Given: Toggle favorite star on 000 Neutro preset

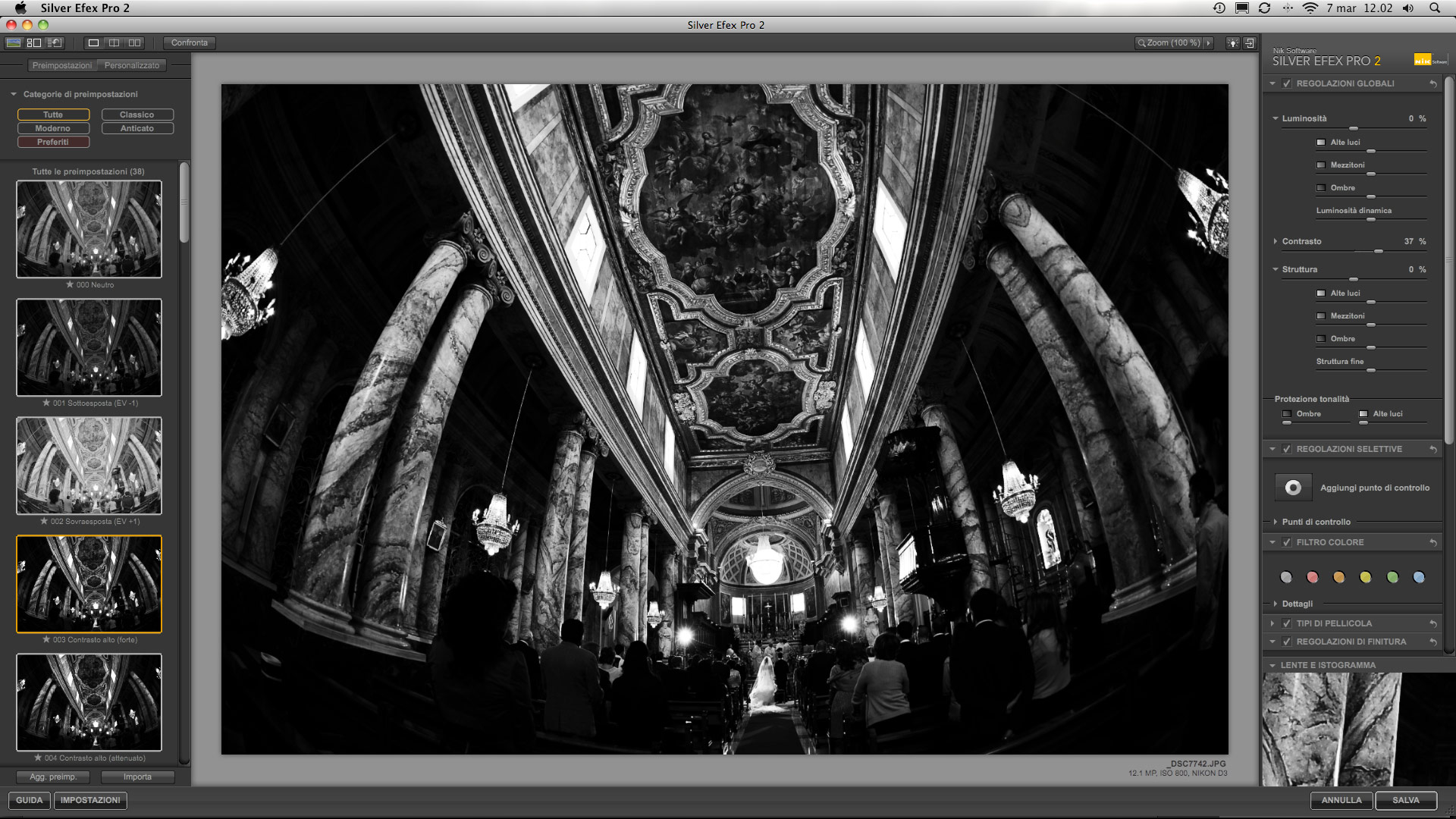Looking at the screenshot, I should point(70,285).
